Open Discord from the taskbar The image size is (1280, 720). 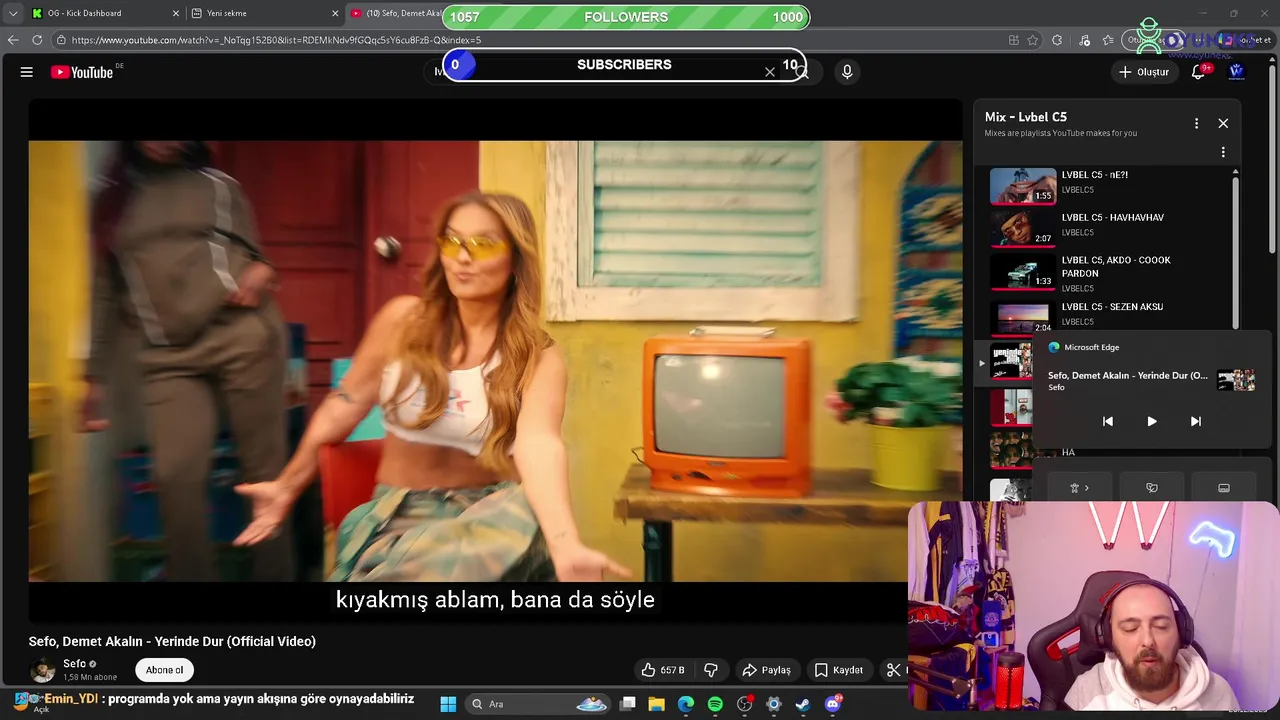832,704
